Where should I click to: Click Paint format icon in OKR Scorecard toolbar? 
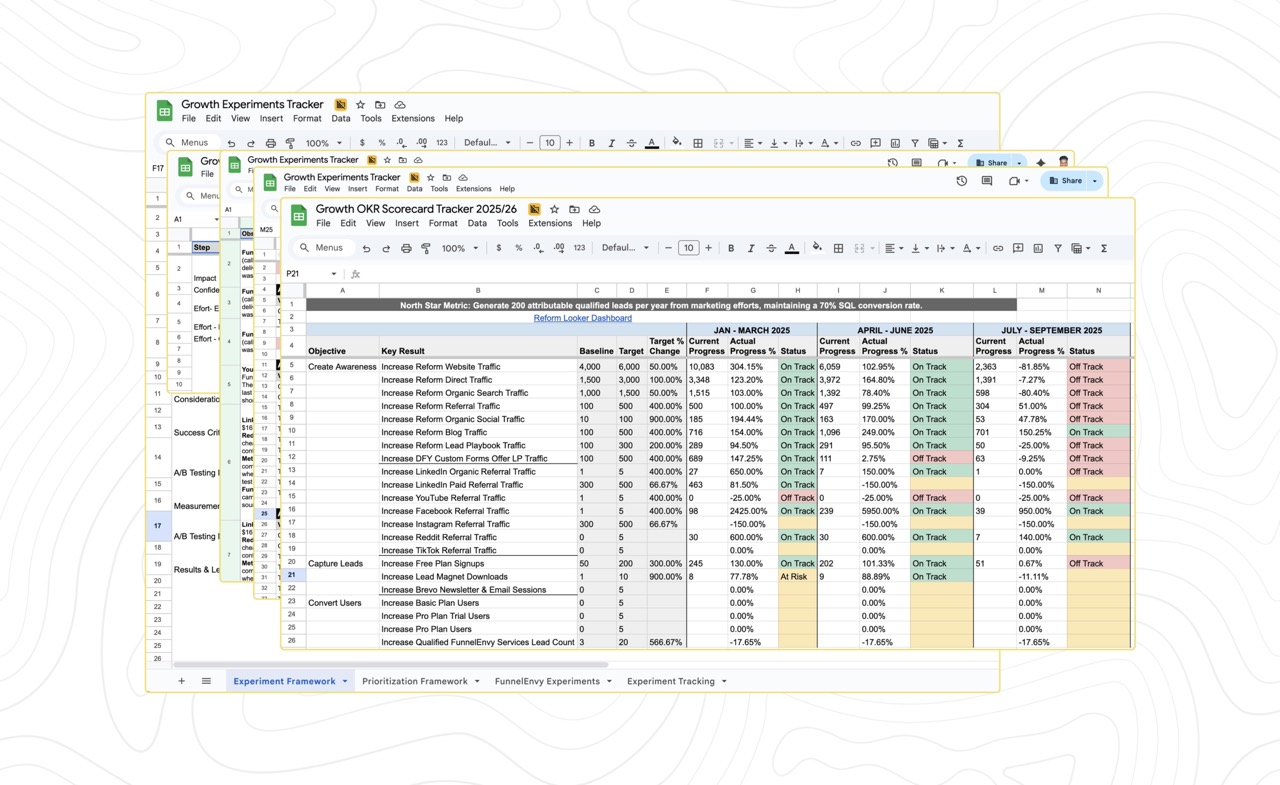tap(426, 248)
